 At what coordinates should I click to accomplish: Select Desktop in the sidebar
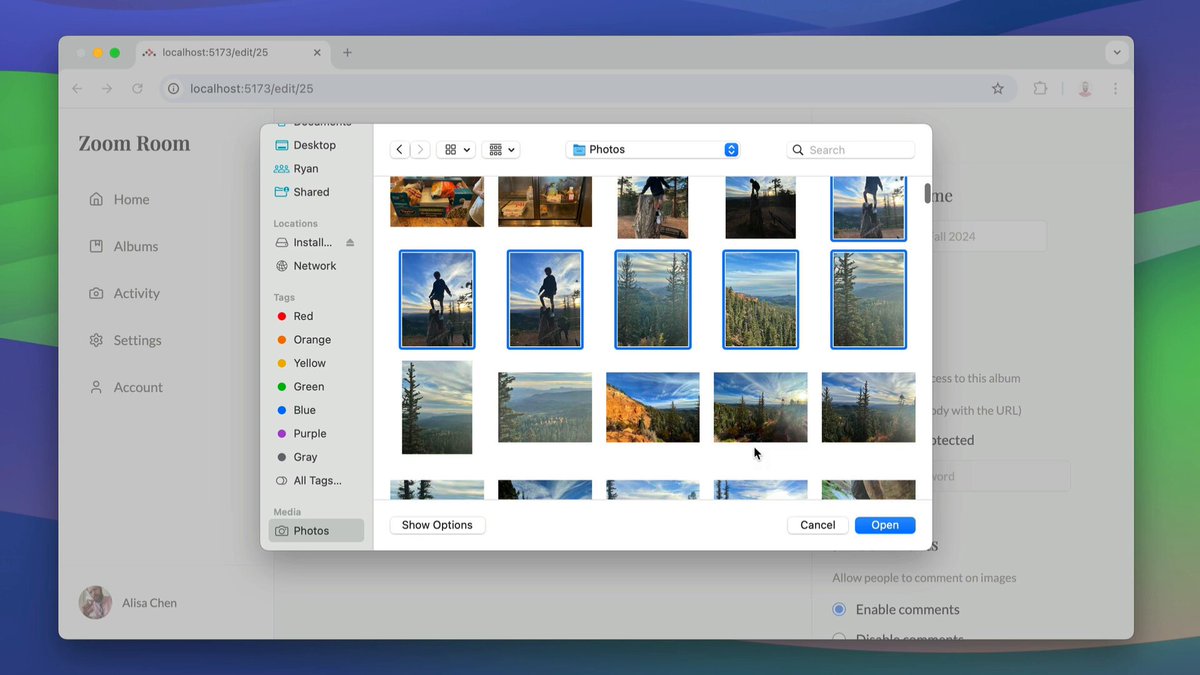click(315, 145)
